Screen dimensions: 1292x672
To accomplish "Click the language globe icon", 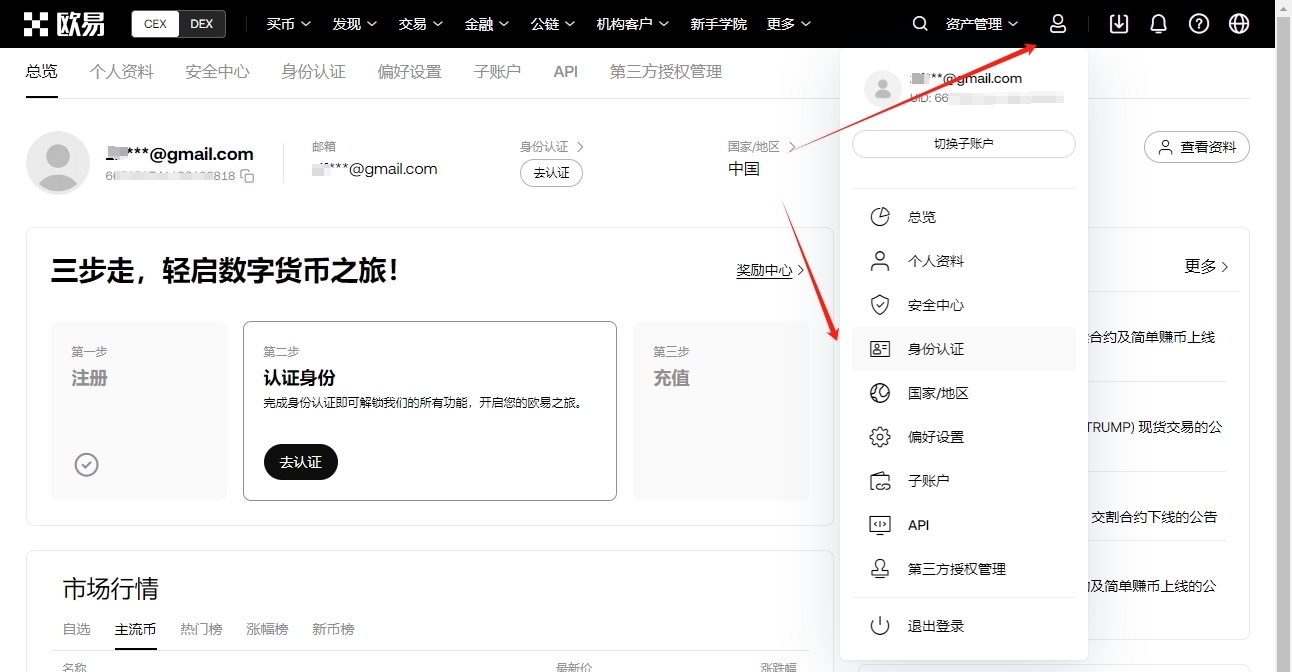I will [x=1238, y=23].
